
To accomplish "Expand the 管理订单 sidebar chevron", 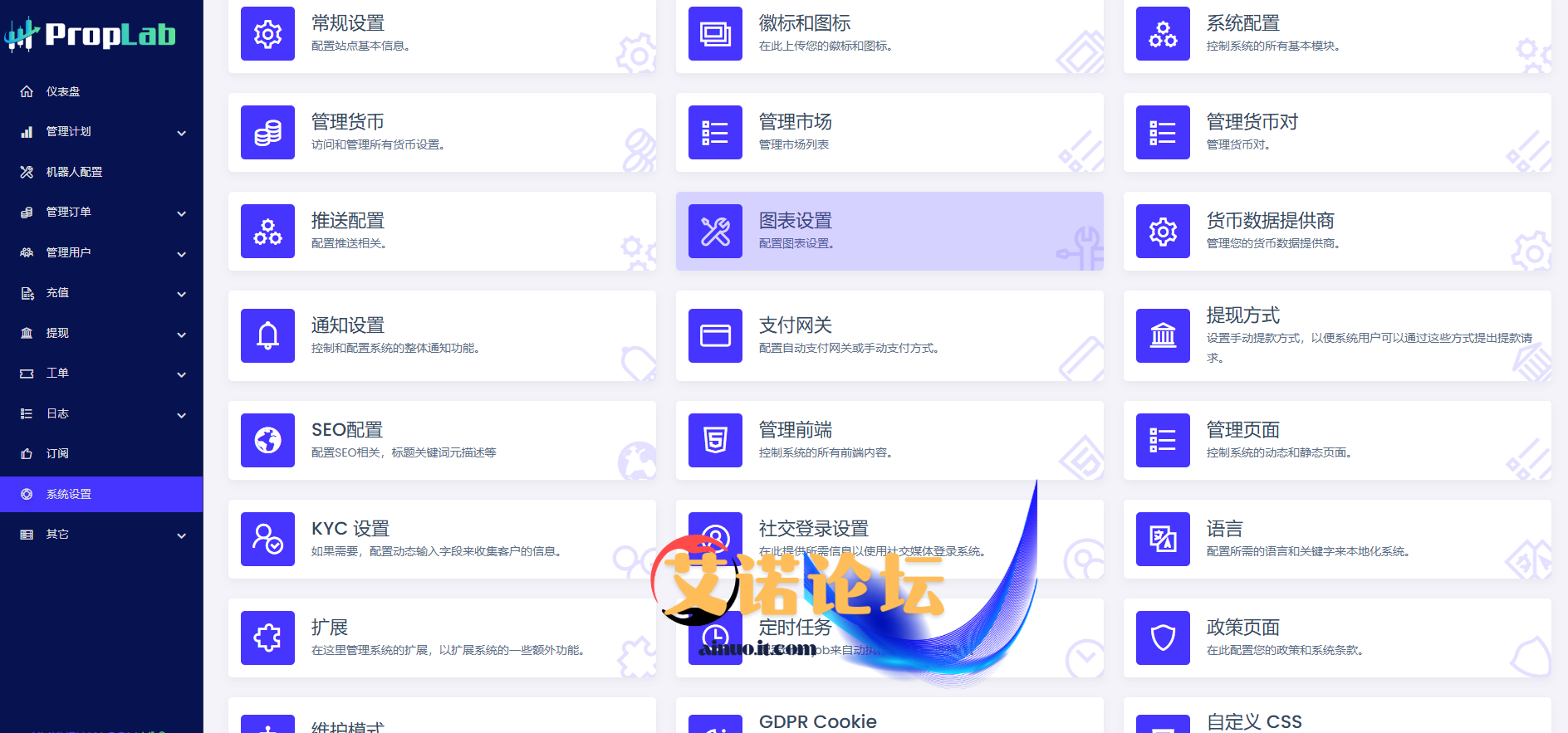I will pyautogui.click(x=182, y=213).
